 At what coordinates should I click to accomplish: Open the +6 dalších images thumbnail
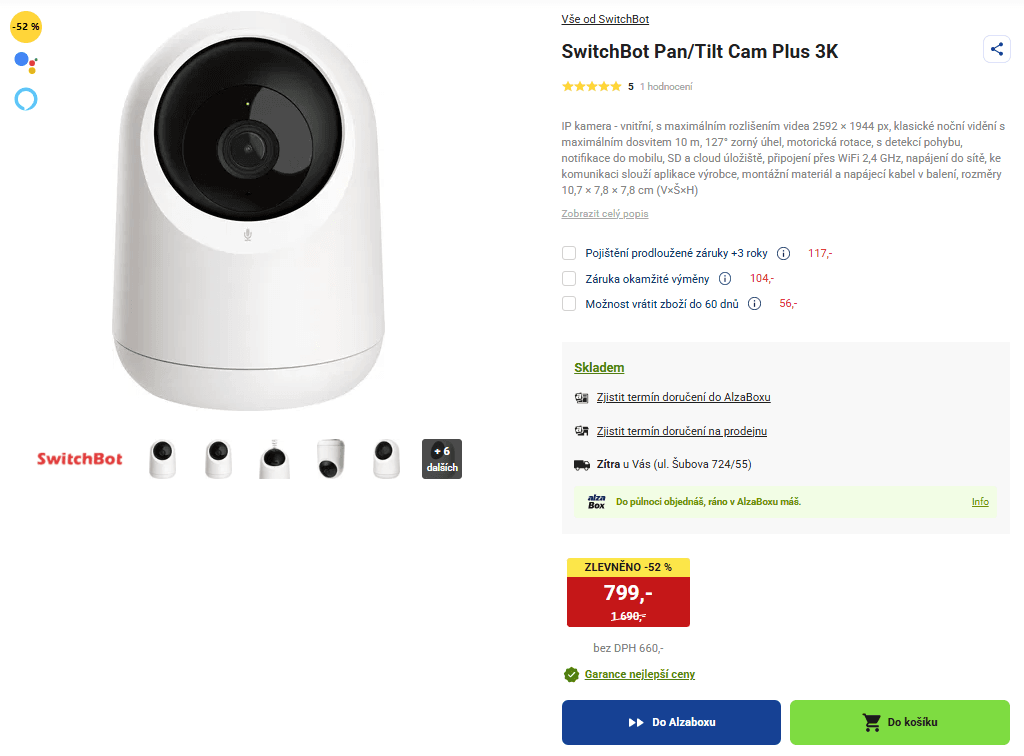441,458
